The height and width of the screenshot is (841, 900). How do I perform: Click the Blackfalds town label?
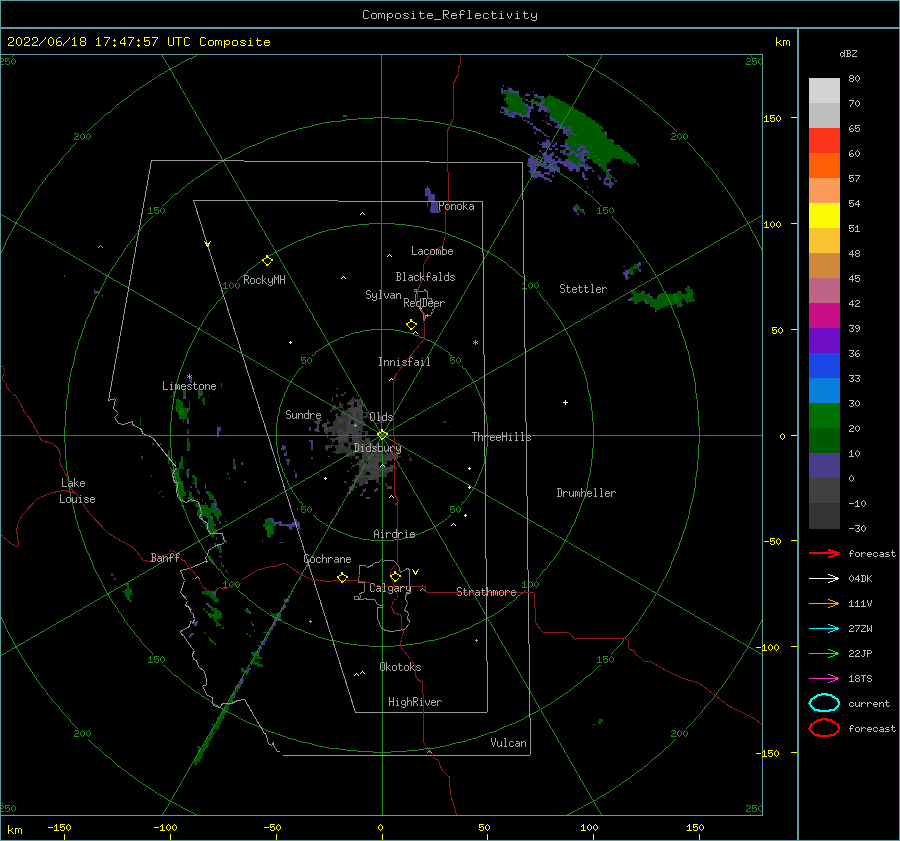click(x=425, y=277)
